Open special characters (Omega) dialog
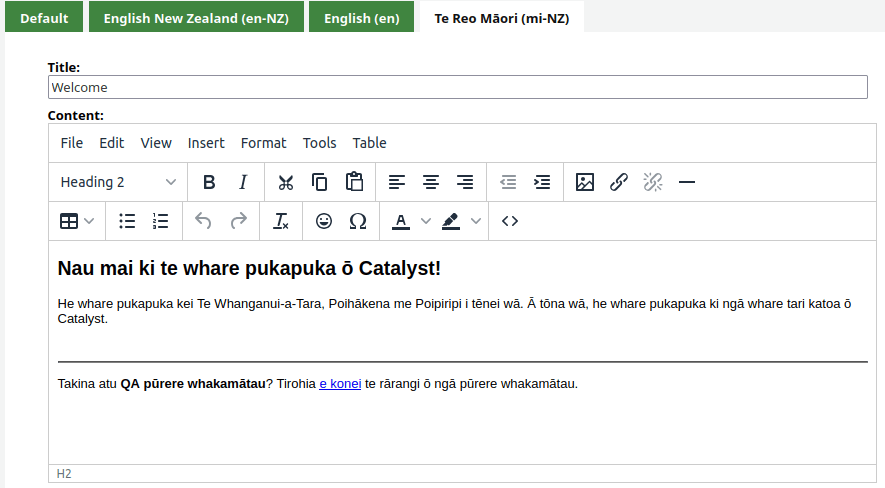 tap(358, 221)
